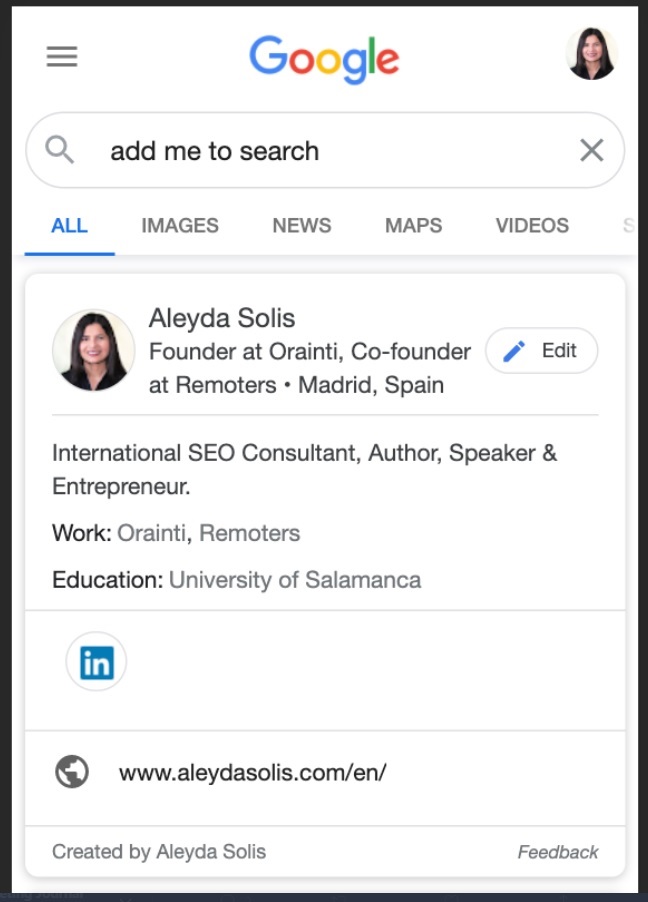The image size is (648, 902).
Task: Open the VIDEOS tab
Action: pyautogui.click(x=532, y=226)
